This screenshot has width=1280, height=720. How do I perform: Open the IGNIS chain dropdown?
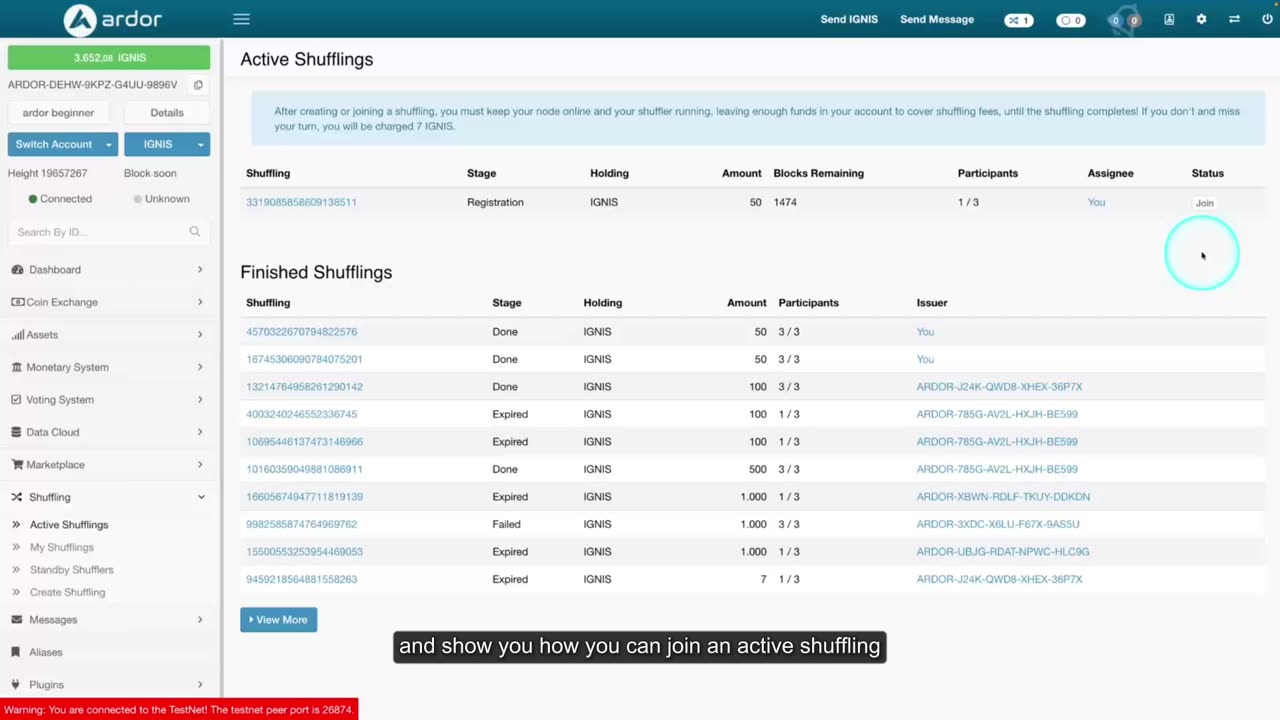(x=167, y=144)
